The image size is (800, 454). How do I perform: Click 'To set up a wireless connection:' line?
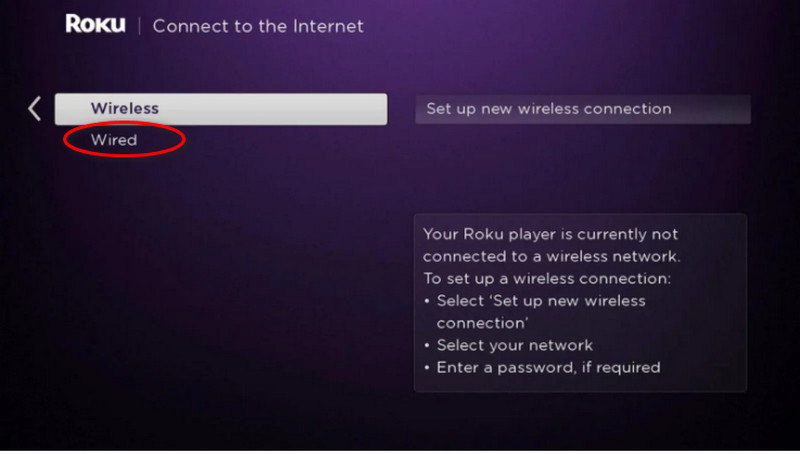coord(547,278)
